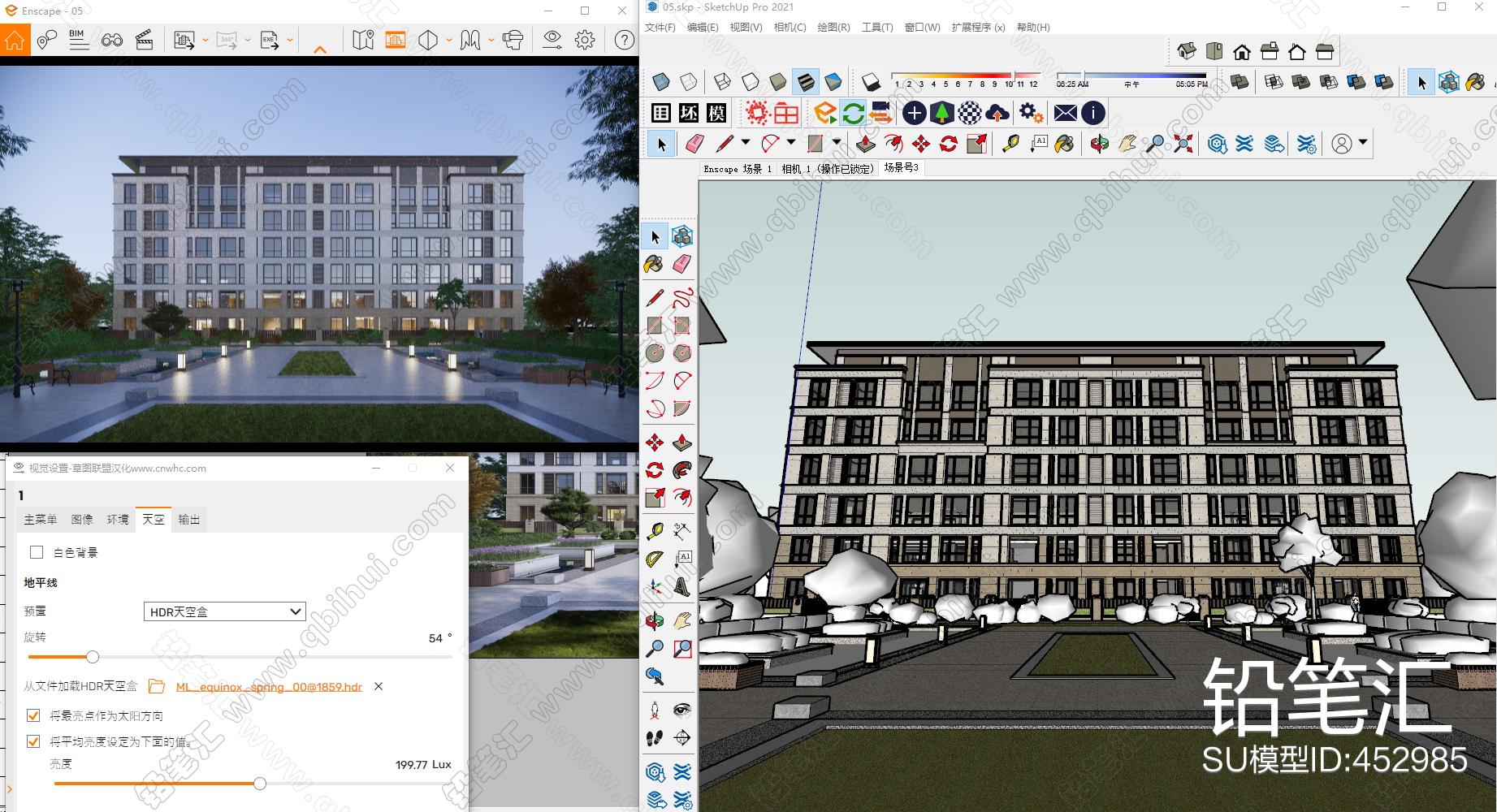Browse for HDR skybox with folder icon
The height and width of the screenshot is (812, 1497).
coord(157,687)
